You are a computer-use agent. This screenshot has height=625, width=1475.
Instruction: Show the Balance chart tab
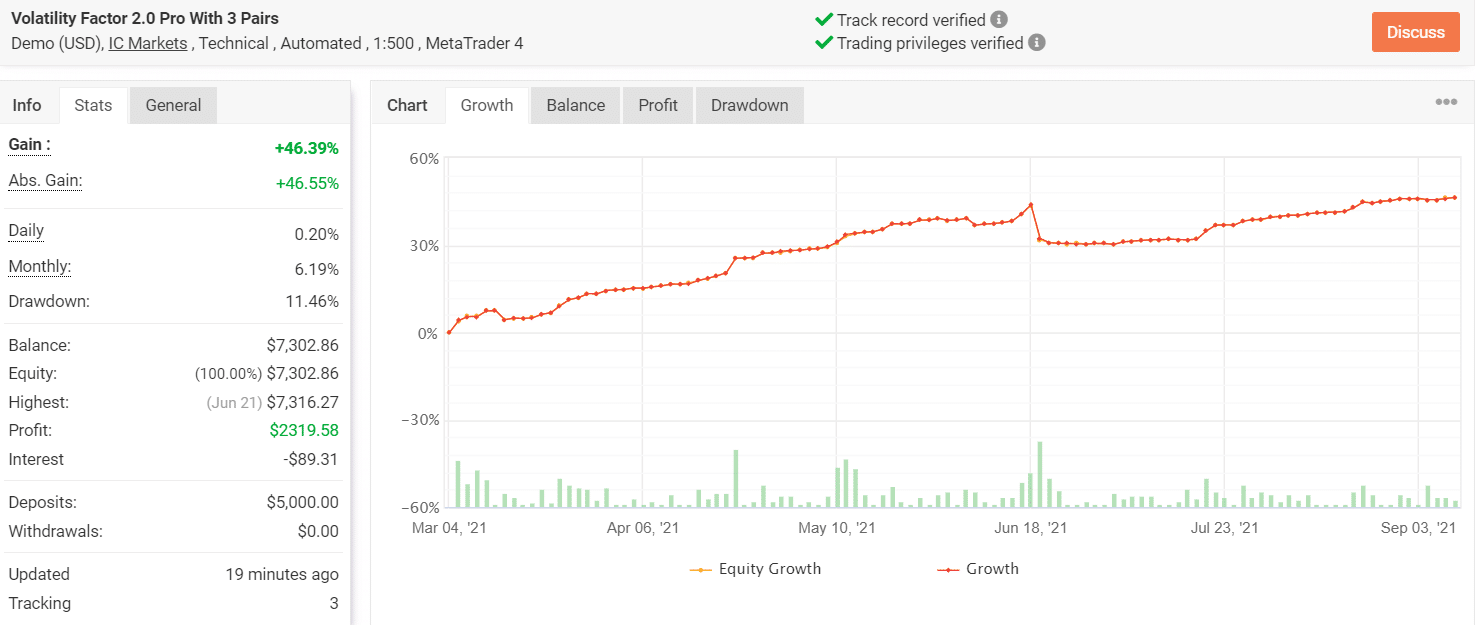[x=575, y=105]
